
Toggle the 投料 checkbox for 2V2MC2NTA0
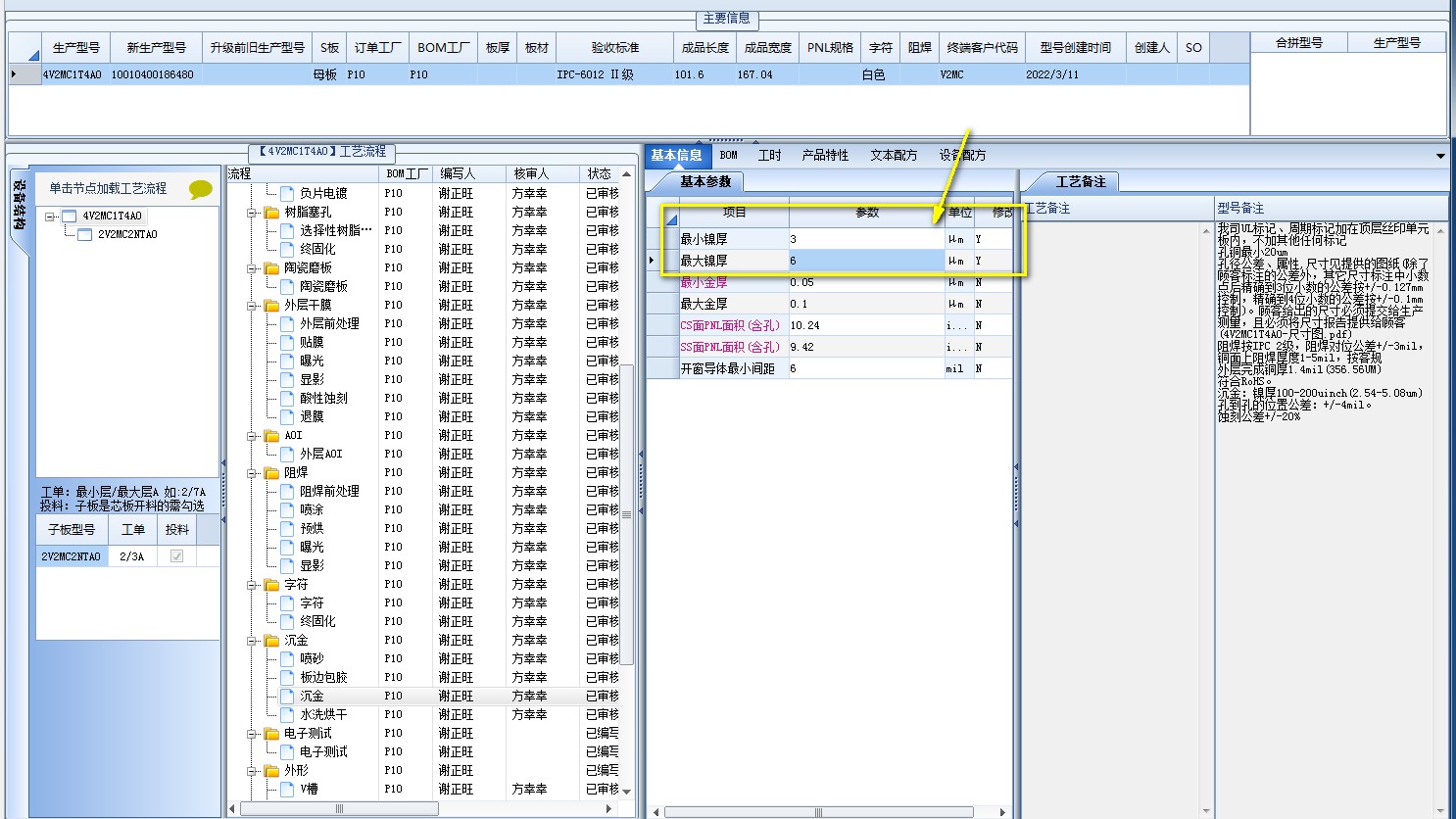click(176, 555)
